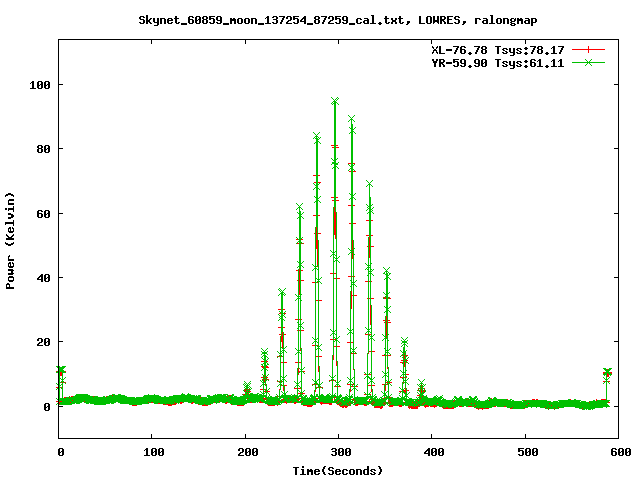The width and height of the screenshot is (640, 480).
Task: Click the tallest green peak marker near 95 K
Action: (335, 101)
